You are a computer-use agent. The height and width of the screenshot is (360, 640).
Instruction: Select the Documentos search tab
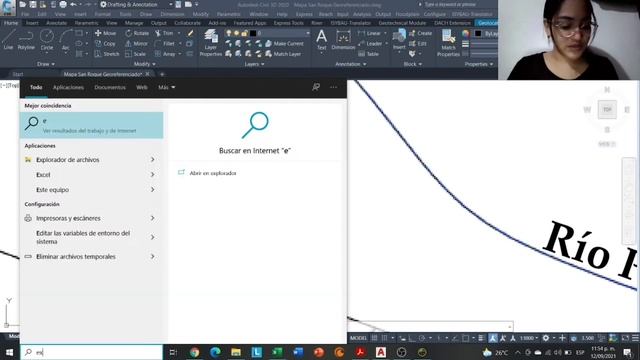tap(110, 87)
